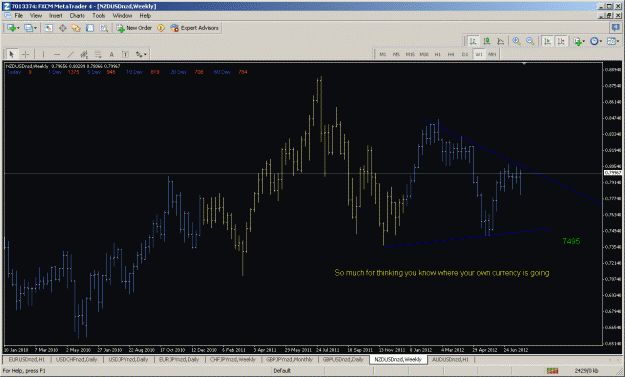Image resolution: width=625 pixels, height=377 pixels.
Task: Click the 'Default' profile in status bar
Action: (282, 371)
